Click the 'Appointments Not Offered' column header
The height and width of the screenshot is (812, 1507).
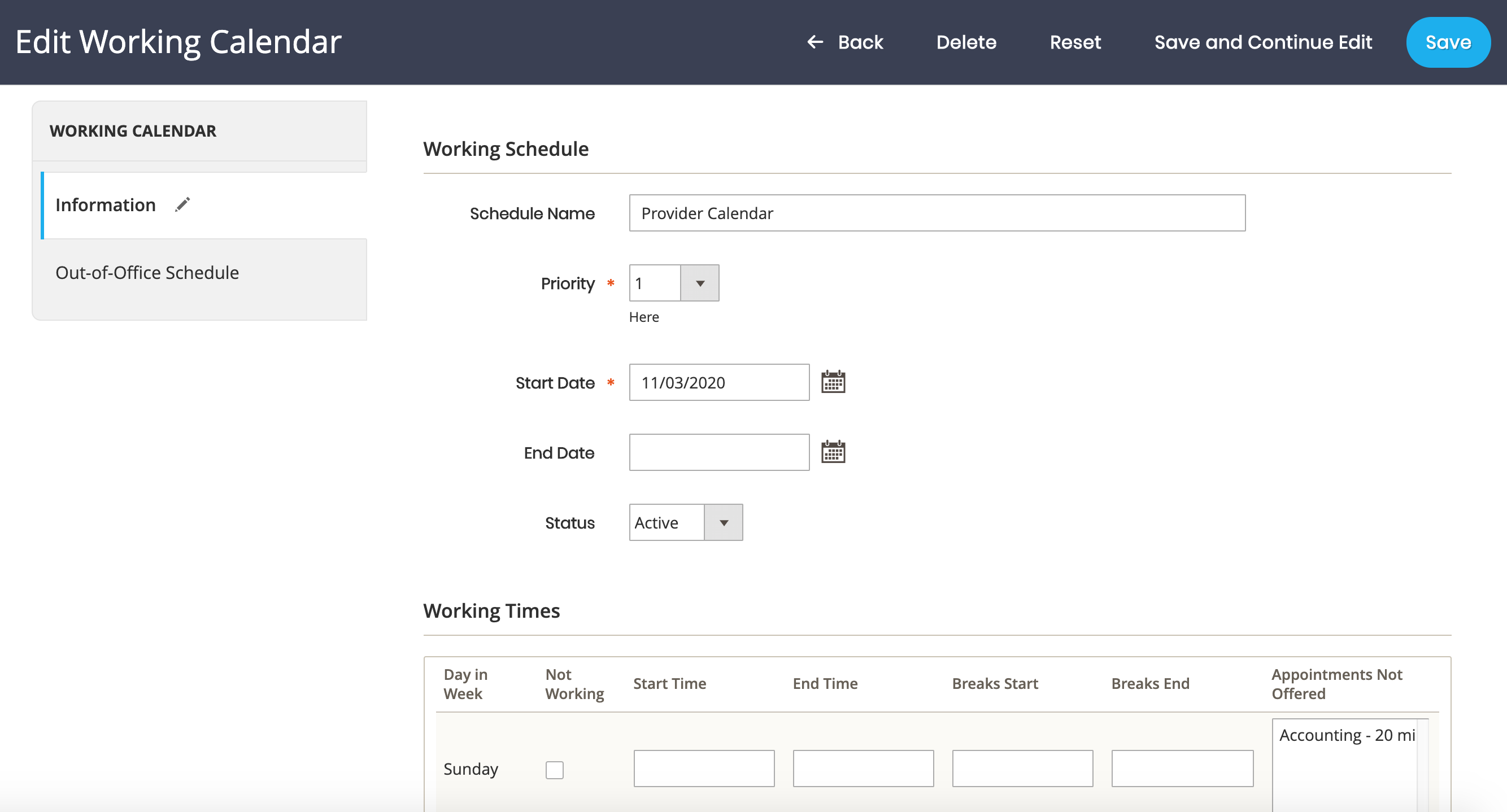1336,684
